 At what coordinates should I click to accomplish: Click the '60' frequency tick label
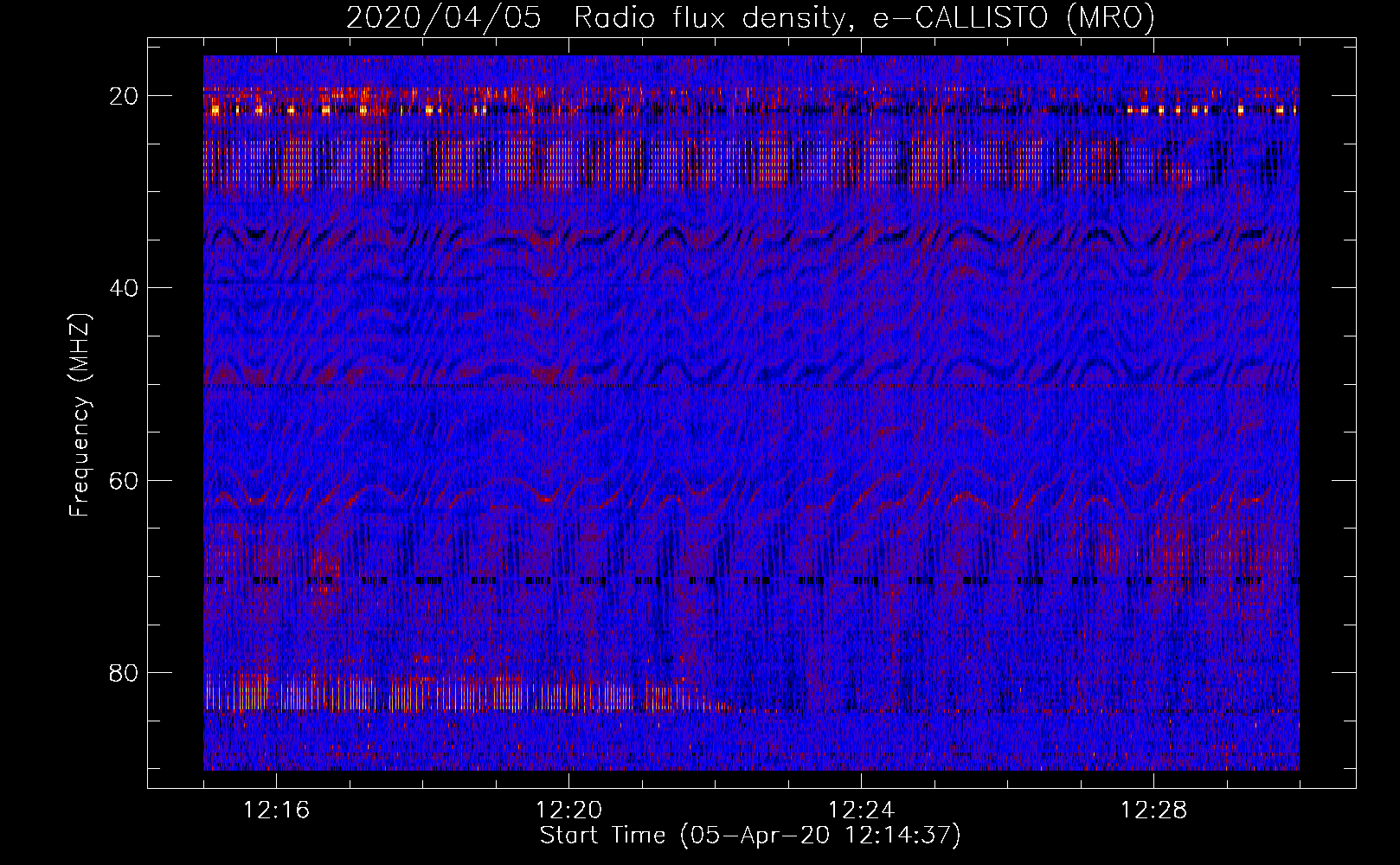[125, 480]
